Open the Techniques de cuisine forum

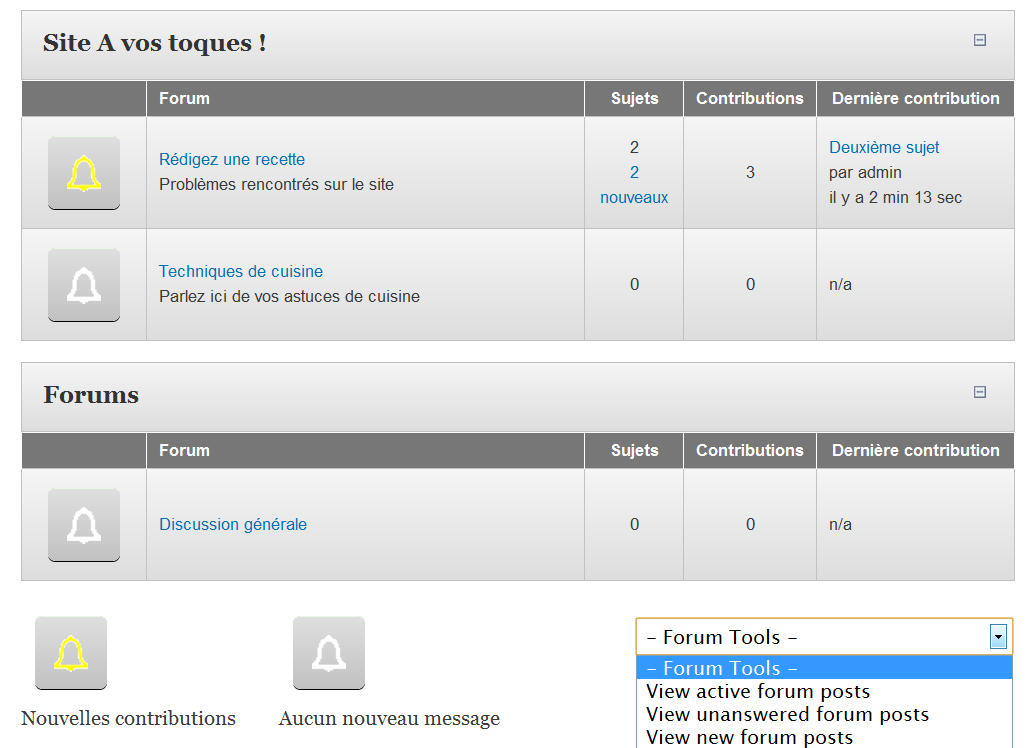coord(241,272)
